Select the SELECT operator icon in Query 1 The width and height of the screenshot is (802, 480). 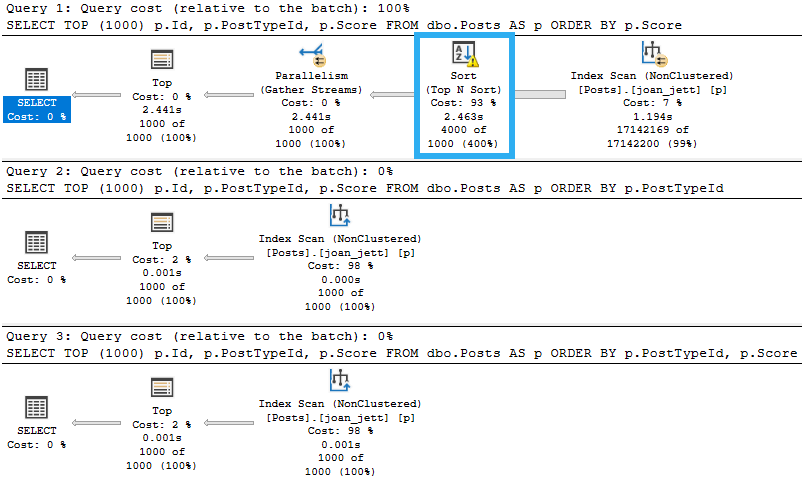tap(36, 79)
